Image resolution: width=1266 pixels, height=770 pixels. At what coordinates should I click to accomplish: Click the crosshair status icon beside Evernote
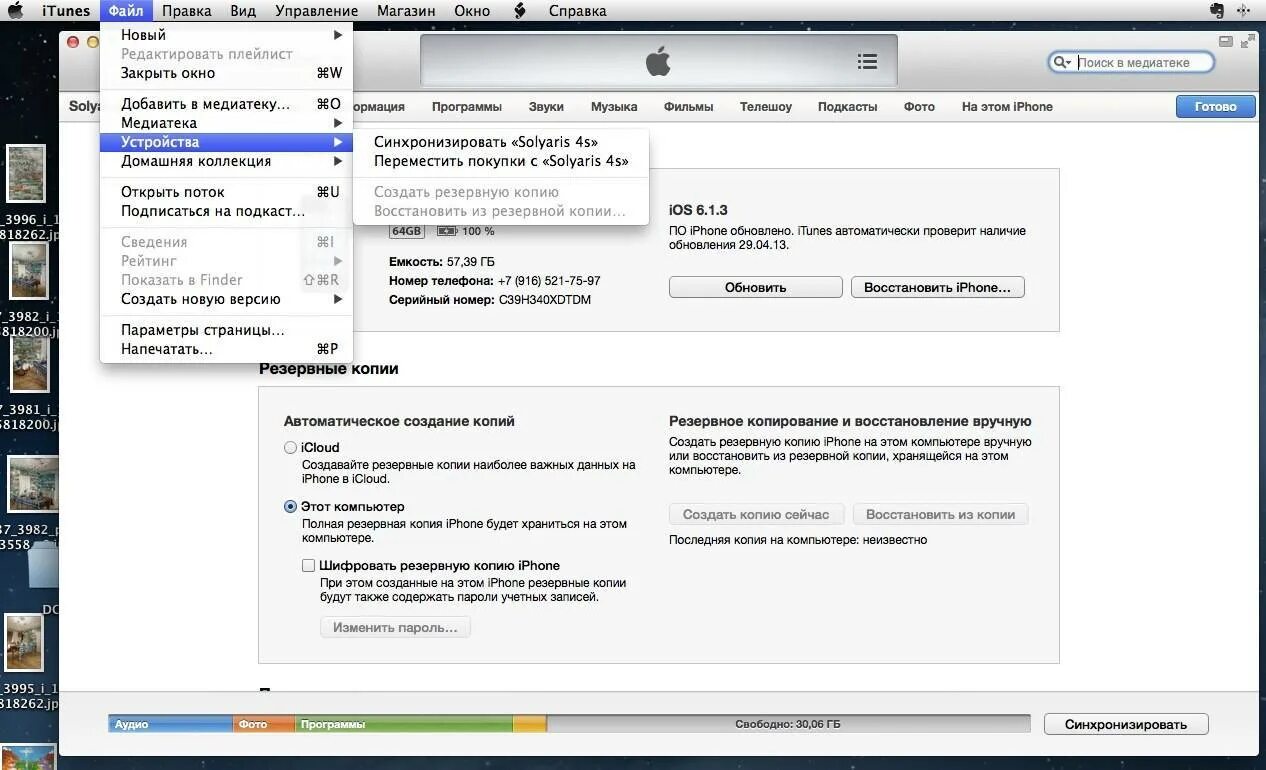coord(1244,11)
